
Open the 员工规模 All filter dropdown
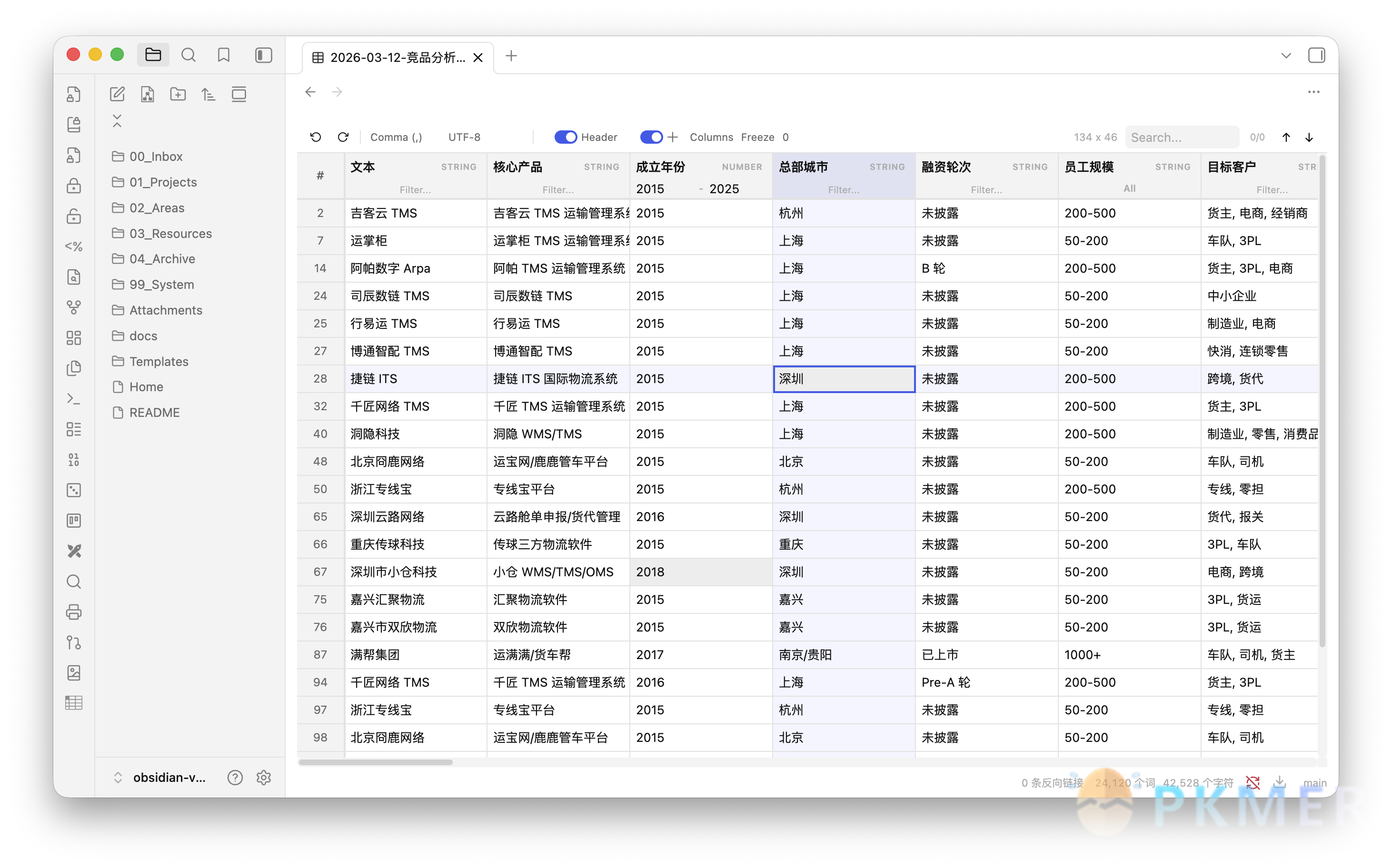coord(1129,189)
